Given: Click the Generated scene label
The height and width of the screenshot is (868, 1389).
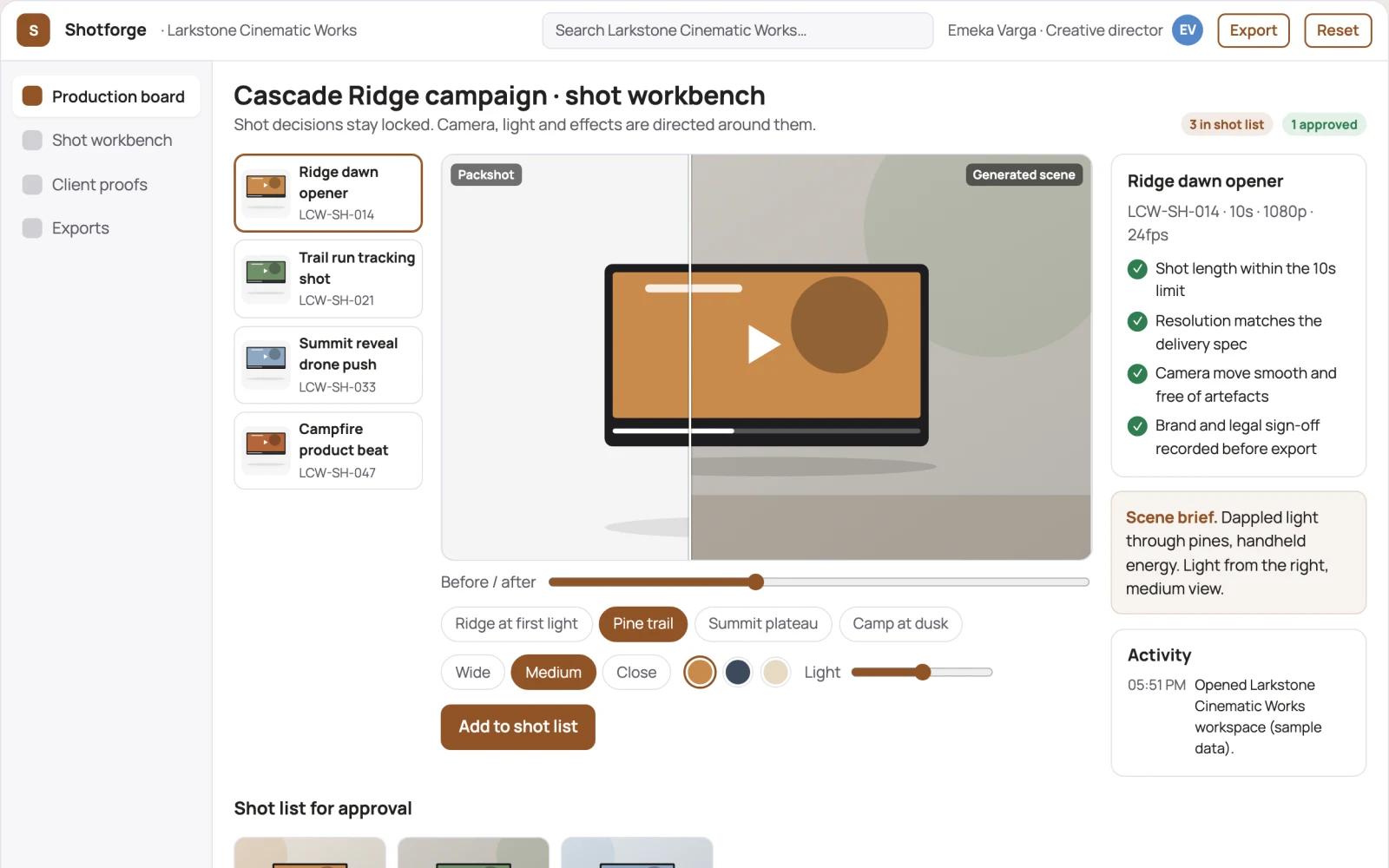Looking at the screenshot, I should tap(1024, 174).
